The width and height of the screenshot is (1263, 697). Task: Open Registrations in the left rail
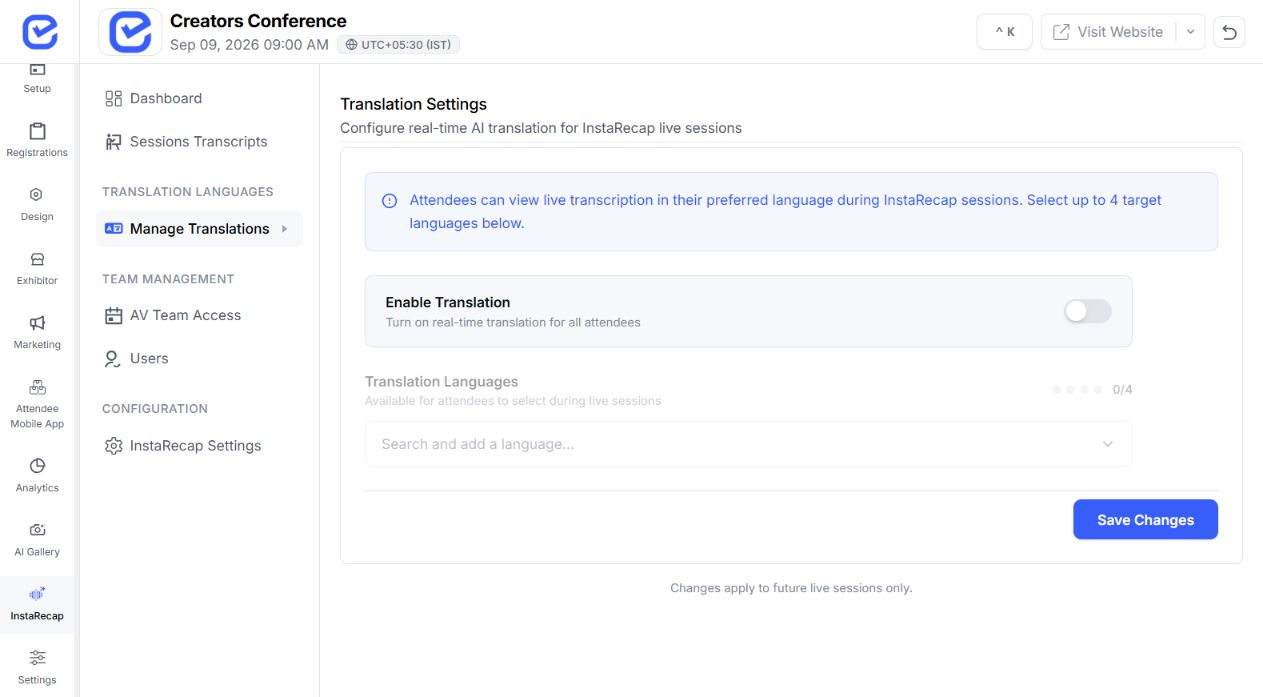(x=37, y=141)
